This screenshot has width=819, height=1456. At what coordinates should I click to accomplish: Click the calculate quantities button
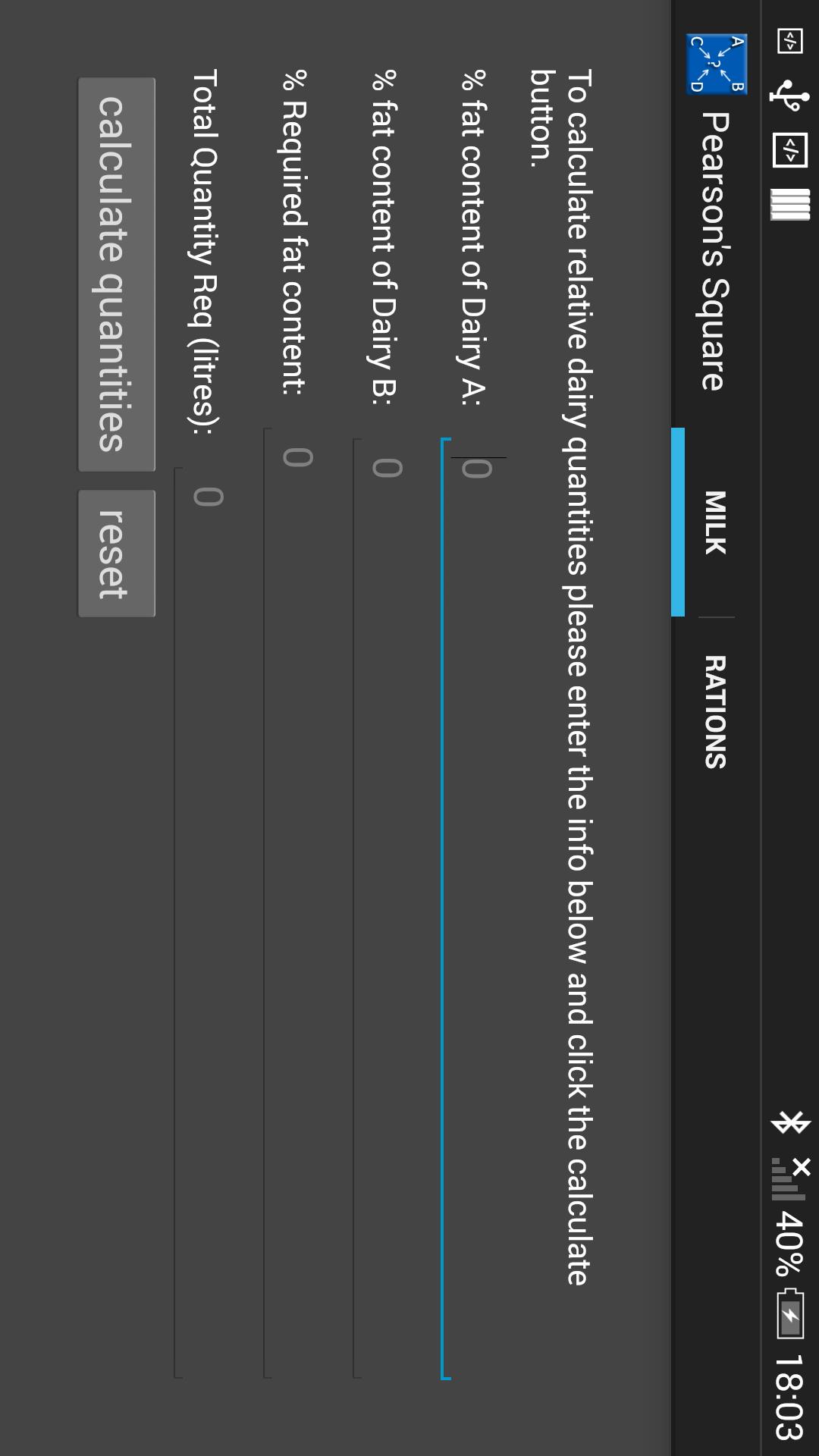tap(117, 275)
